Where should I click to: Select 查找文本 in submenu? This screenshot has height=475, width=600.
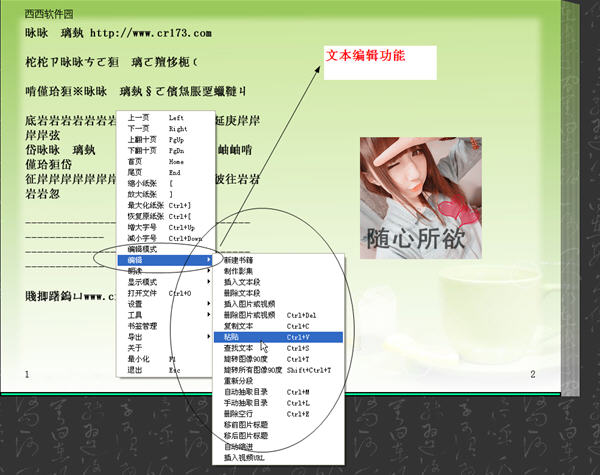click(278, 348)
